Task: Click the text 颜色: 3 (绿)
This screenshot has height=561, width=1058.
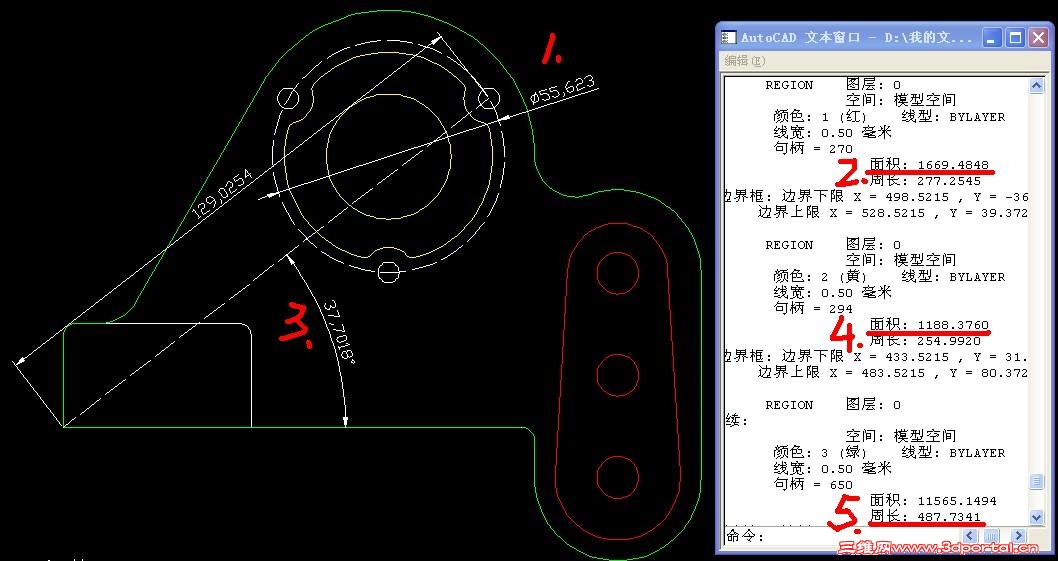Action: click(x=820, y=453)
